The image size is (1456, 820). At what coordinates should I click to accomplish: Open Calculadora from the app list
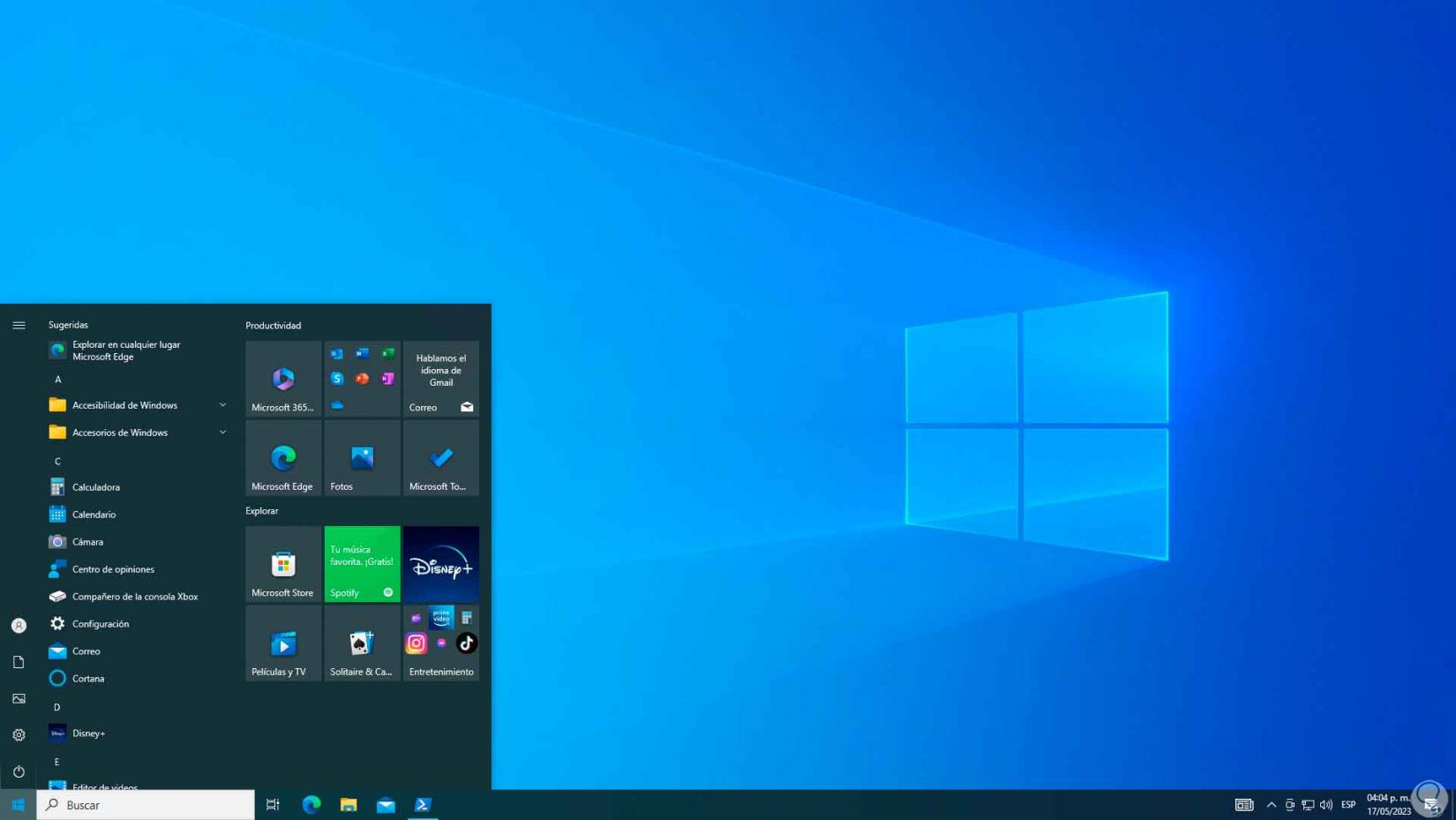(139, 487)
